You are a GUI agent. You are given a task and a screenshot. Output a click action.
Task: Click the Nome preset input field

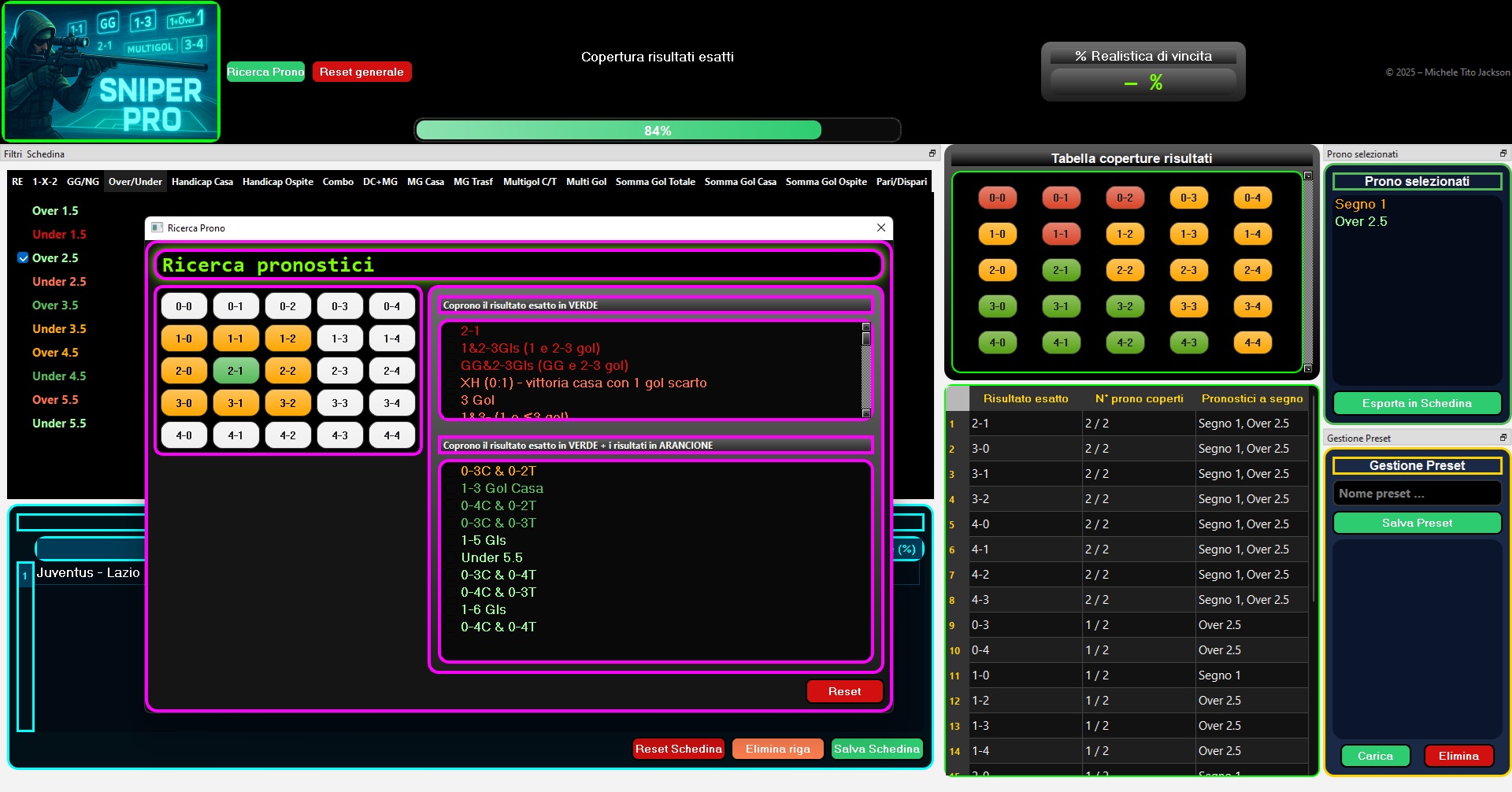[x=1416, y=494]
